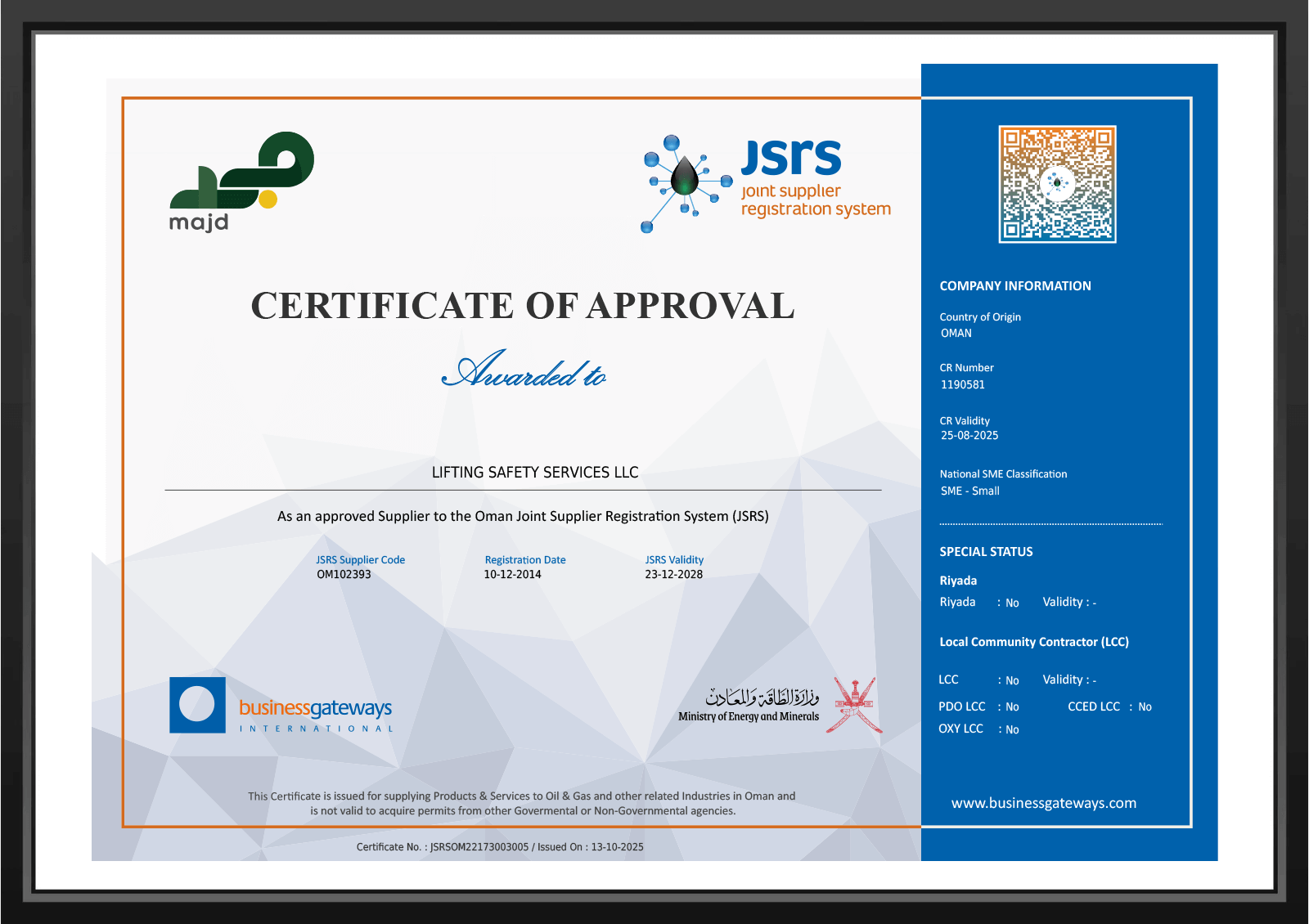Screen dimensions: 1309x924
Task: Click the certificate number JSRSOM22173003005
Action: coord(479,847)
